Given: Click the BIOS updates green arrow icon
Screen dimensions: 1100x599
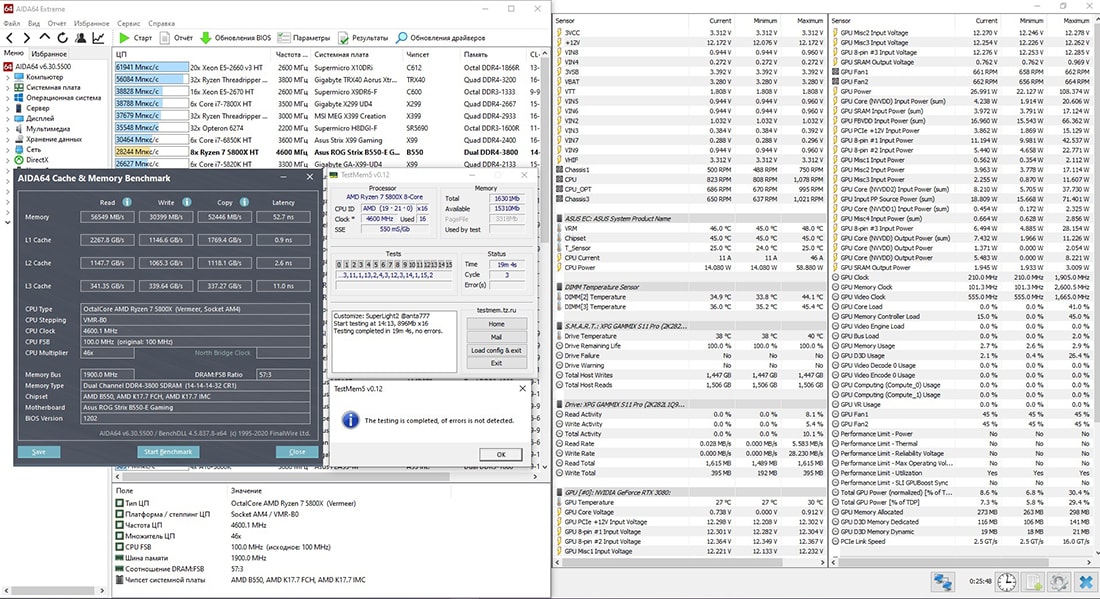Looking at the screenshot, I should (x=205, y=38).
